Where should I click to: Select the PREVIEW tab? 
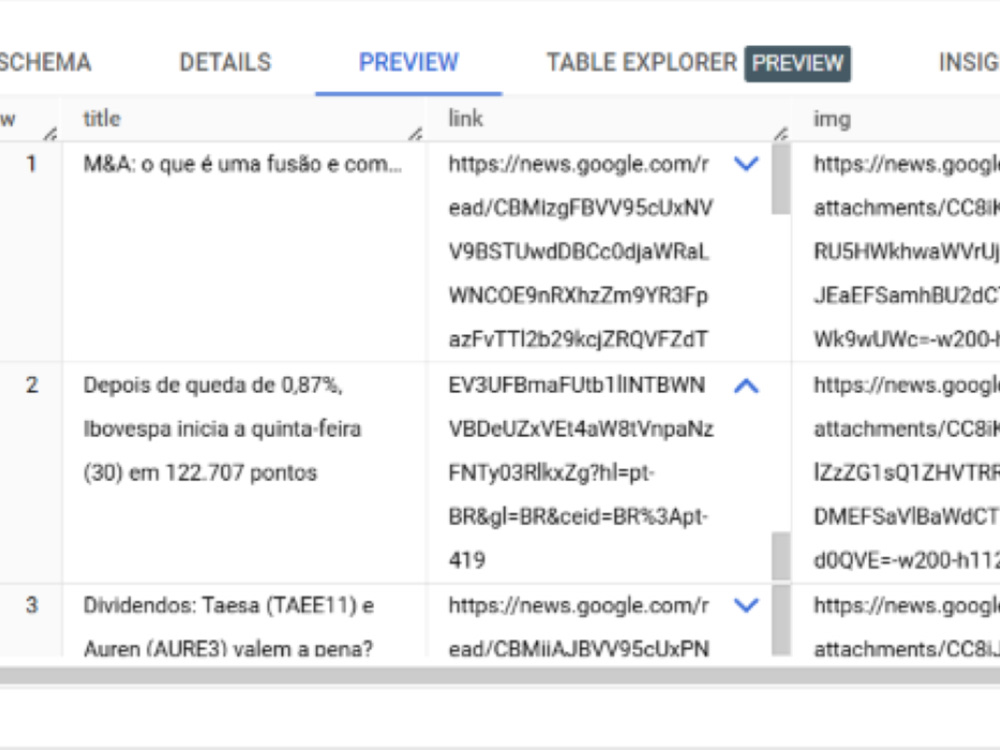coord(409,62)
